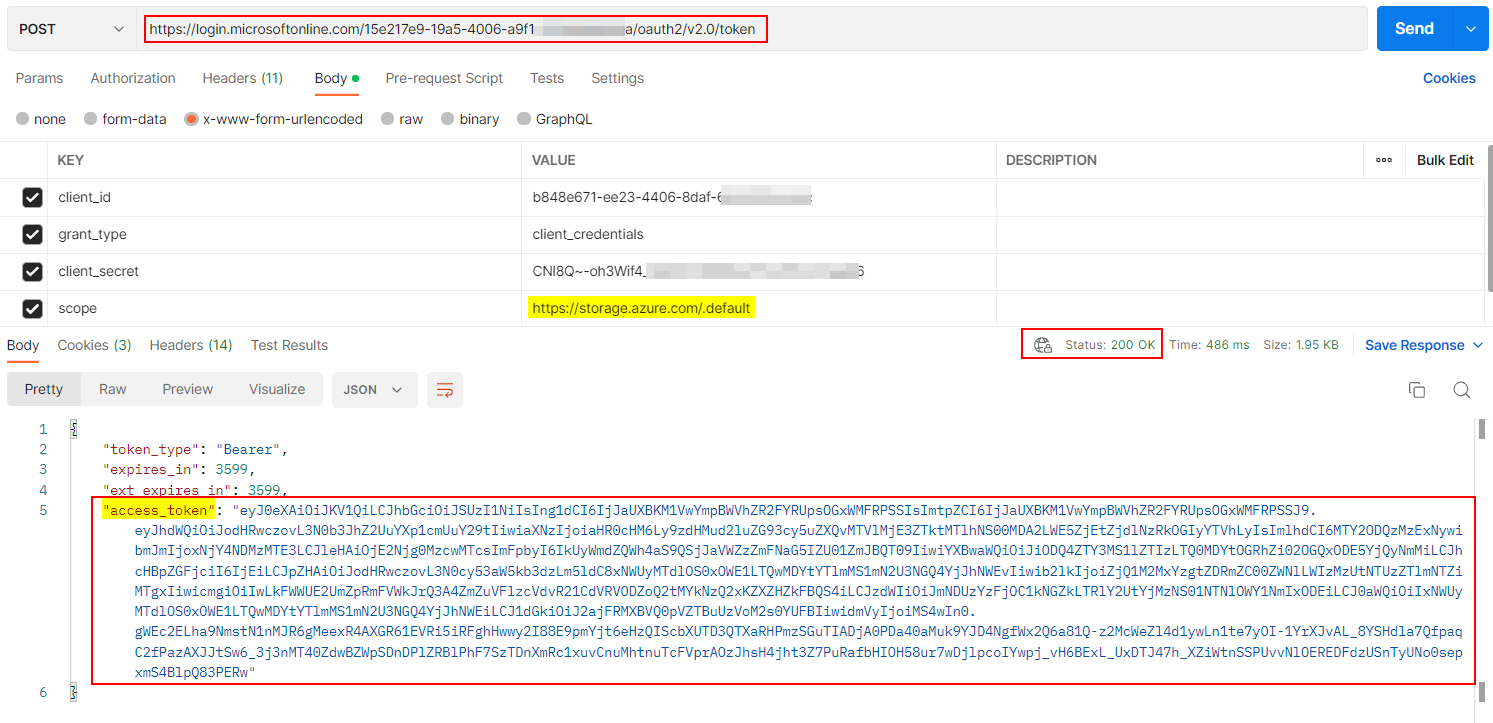Select x-www-form-urlencoded body type
This screenshot has width=1493, height=723.
coord(273,119)
